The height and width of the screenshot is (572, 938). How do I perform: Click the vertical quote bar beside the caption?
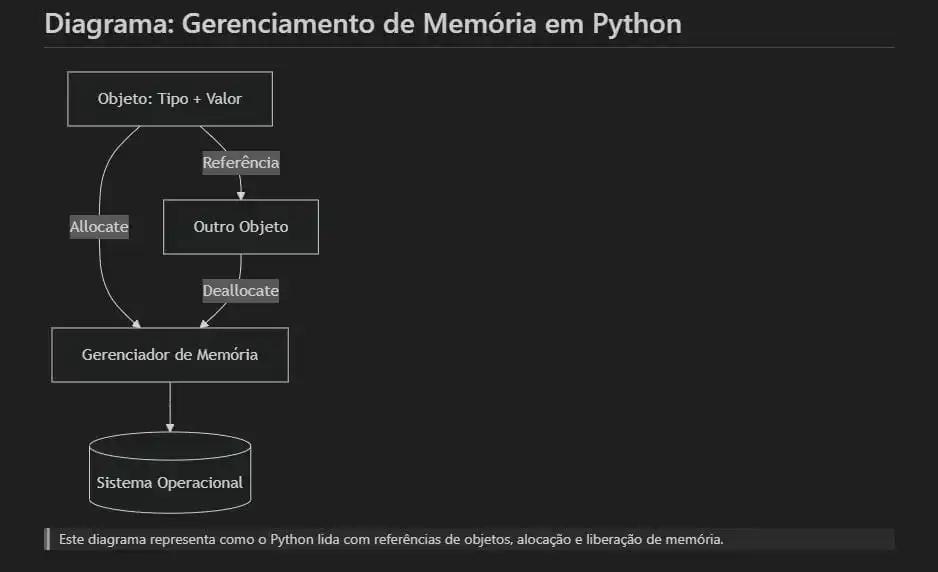(x=47, y=539)
